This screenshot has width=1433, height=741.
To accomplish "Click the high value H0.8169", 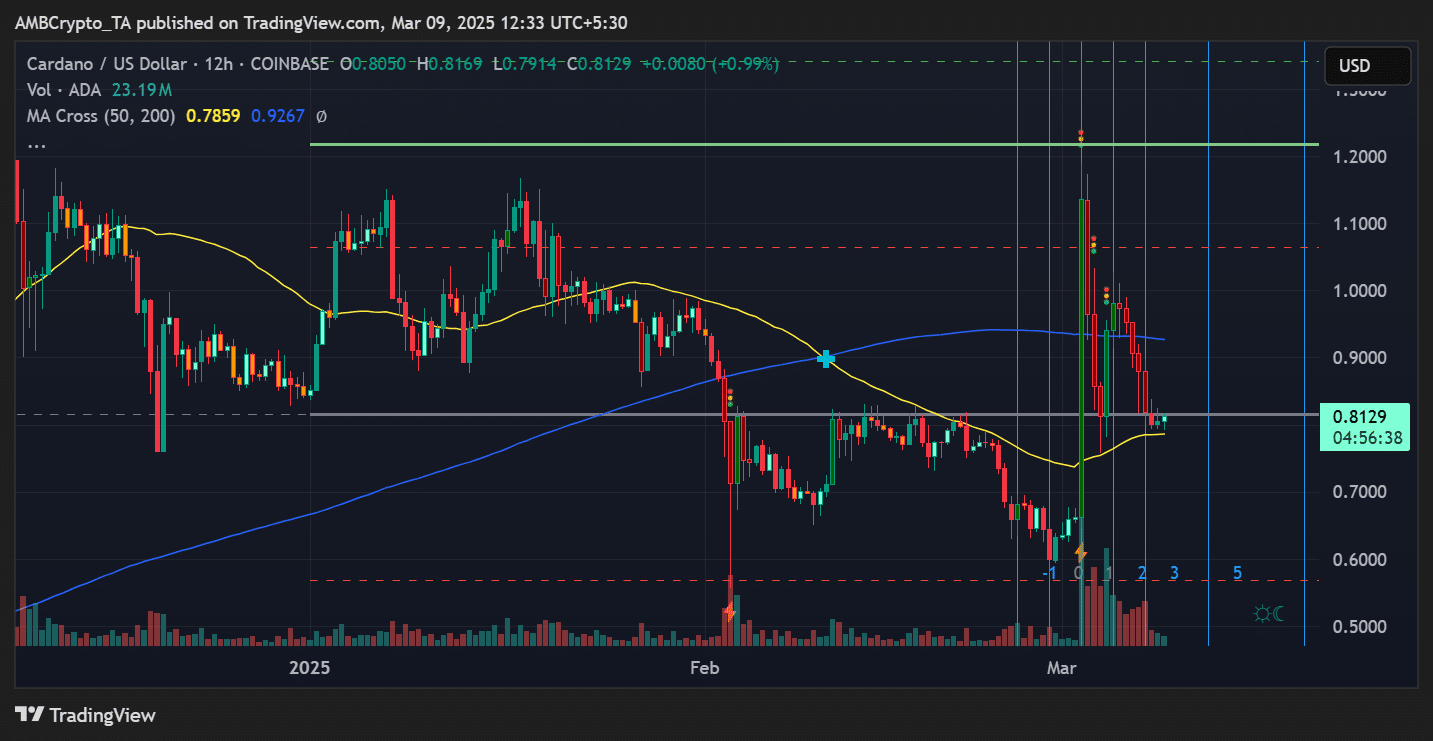I will tap(449, 64).
